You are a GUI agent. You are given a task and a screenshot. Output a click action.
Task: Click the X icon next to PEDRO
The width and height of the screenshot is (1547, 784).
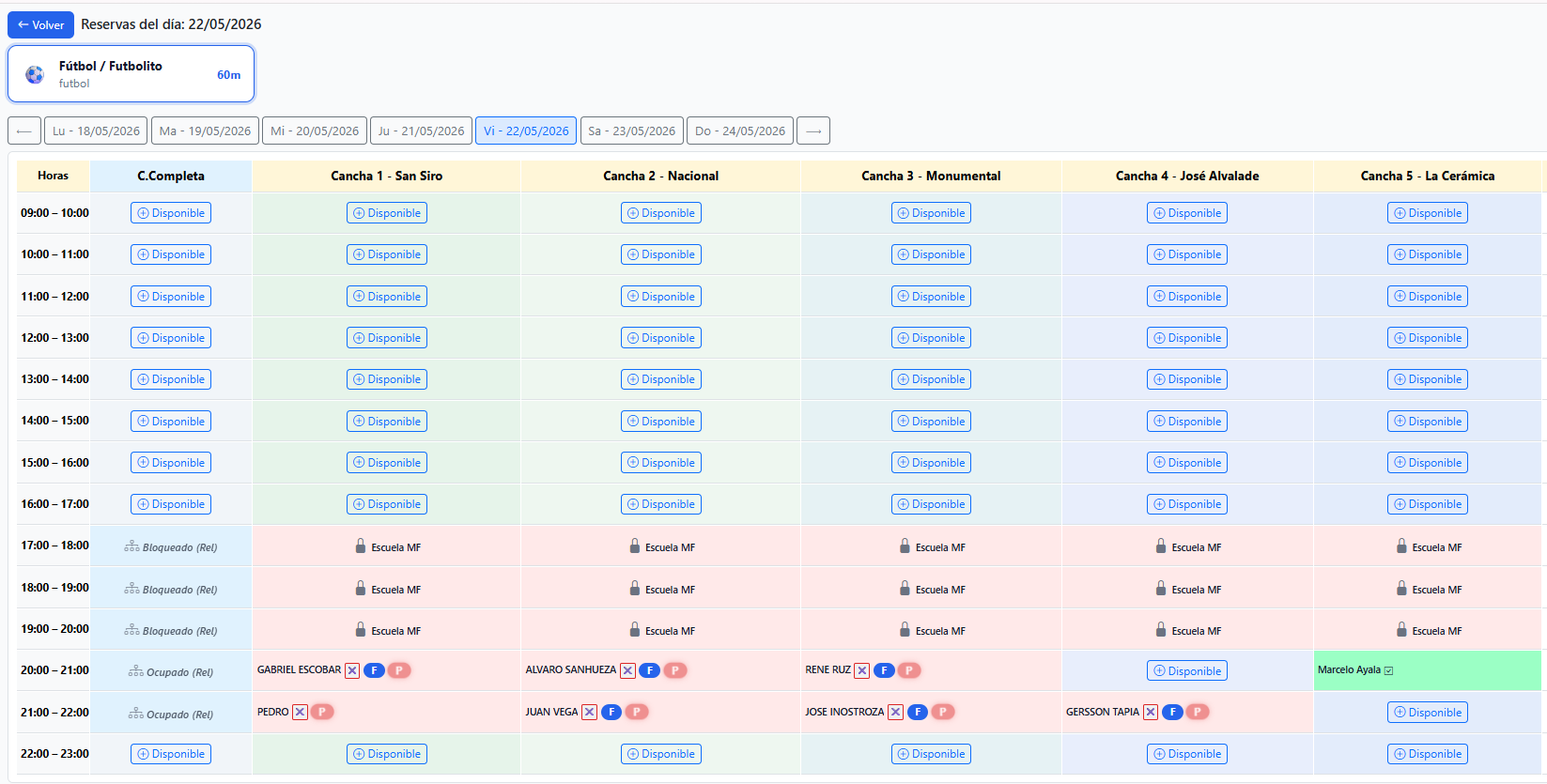click(300, 712)
